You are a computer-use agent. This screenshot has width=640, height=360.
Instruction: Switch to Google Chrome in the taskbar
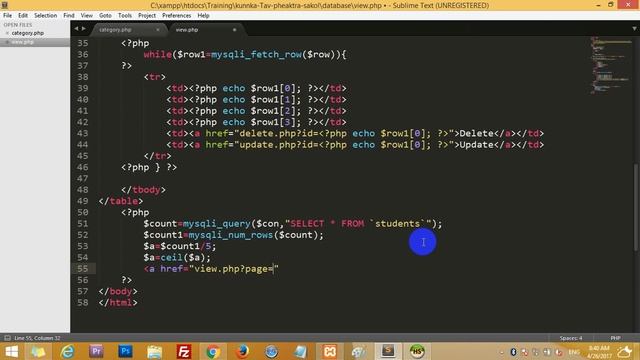pos(213,351)
